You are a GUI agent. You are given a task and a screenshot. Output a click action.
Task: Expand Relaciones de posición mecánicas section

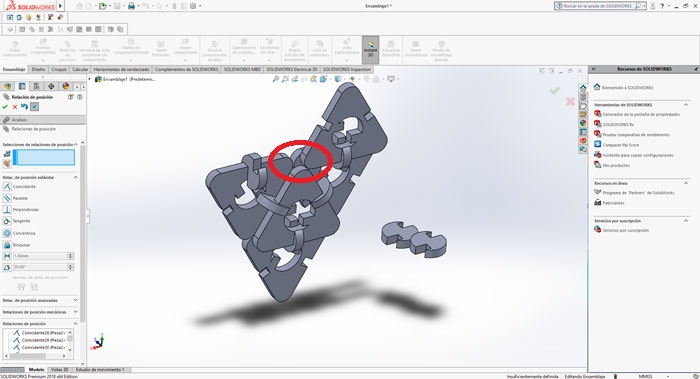(x=75, y=312)
